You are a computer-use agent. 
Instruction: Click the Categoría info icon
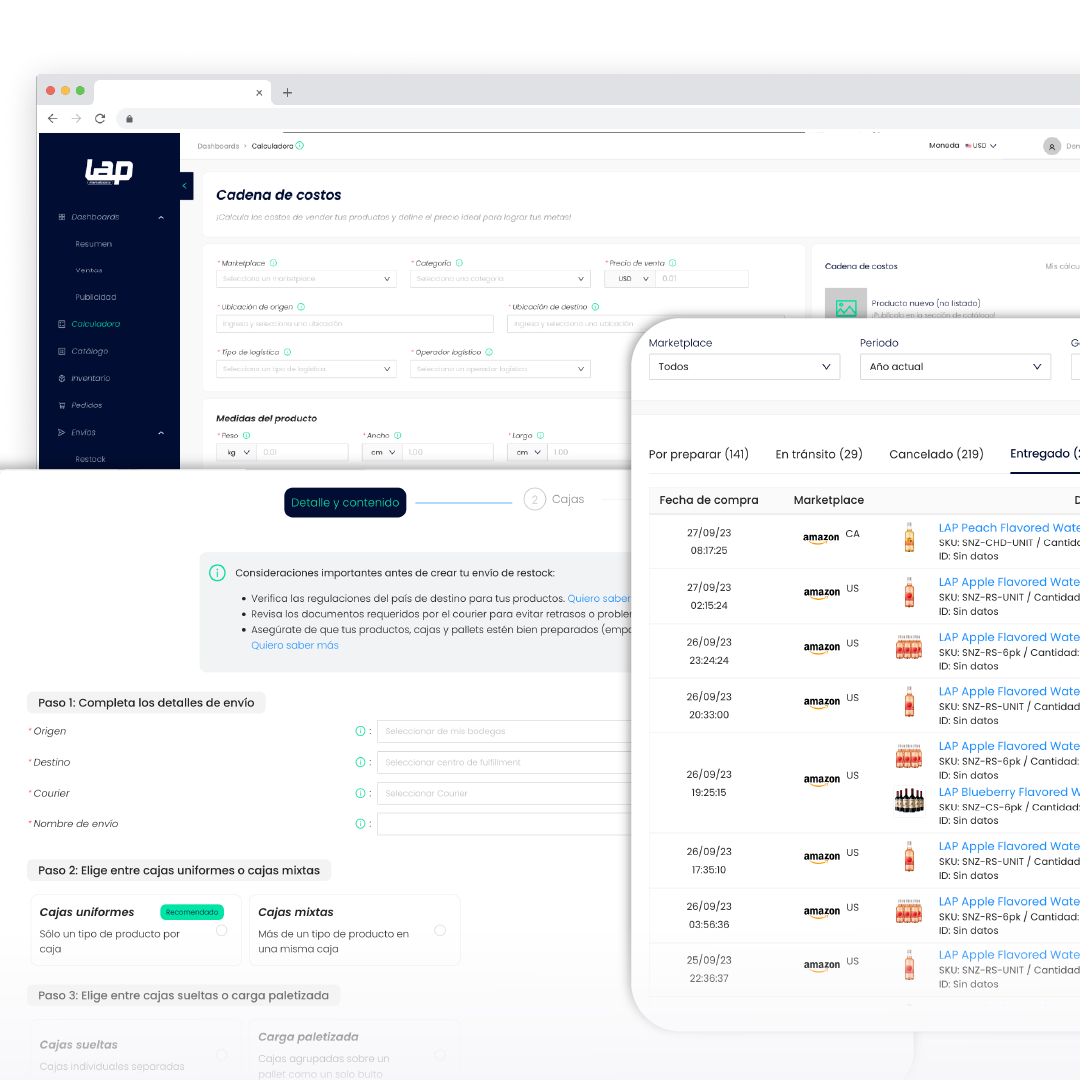[459, 263]
